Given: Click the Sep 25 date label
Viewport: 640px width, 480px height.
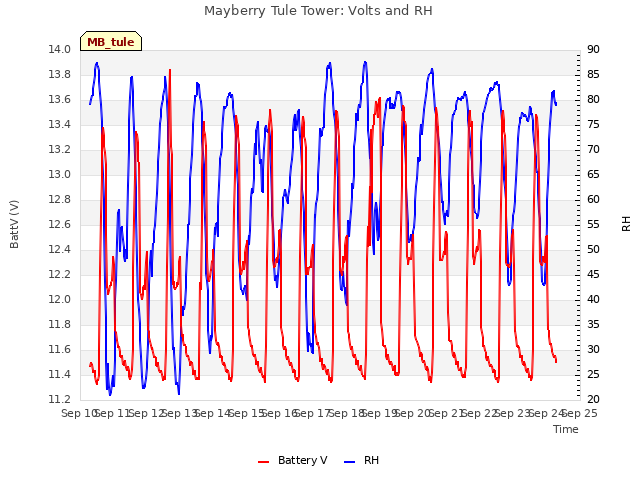Looking at the screenshot, I should (580, 413).
